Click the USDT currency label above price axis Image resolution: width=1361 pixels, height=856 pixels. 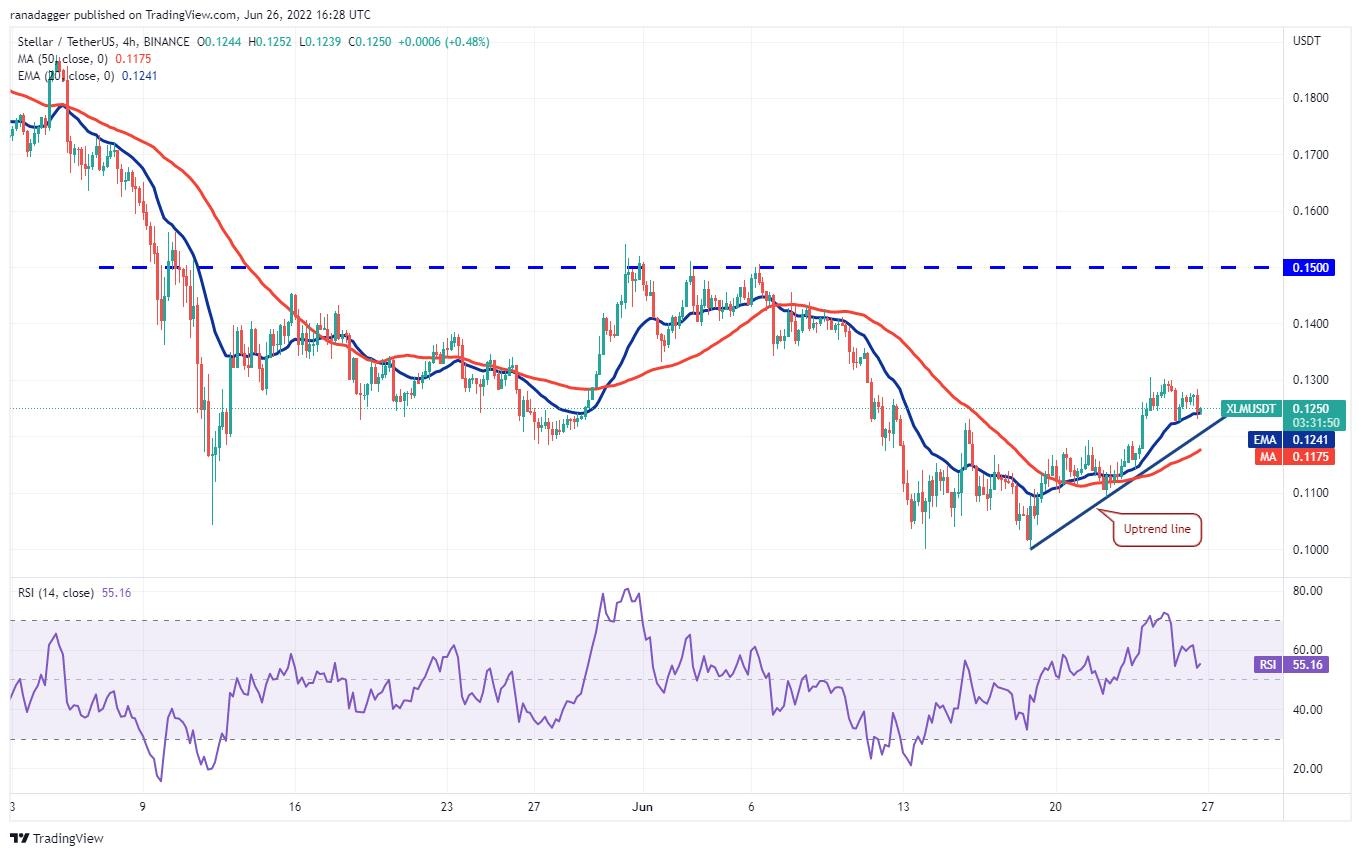[x=1307, y=41]
